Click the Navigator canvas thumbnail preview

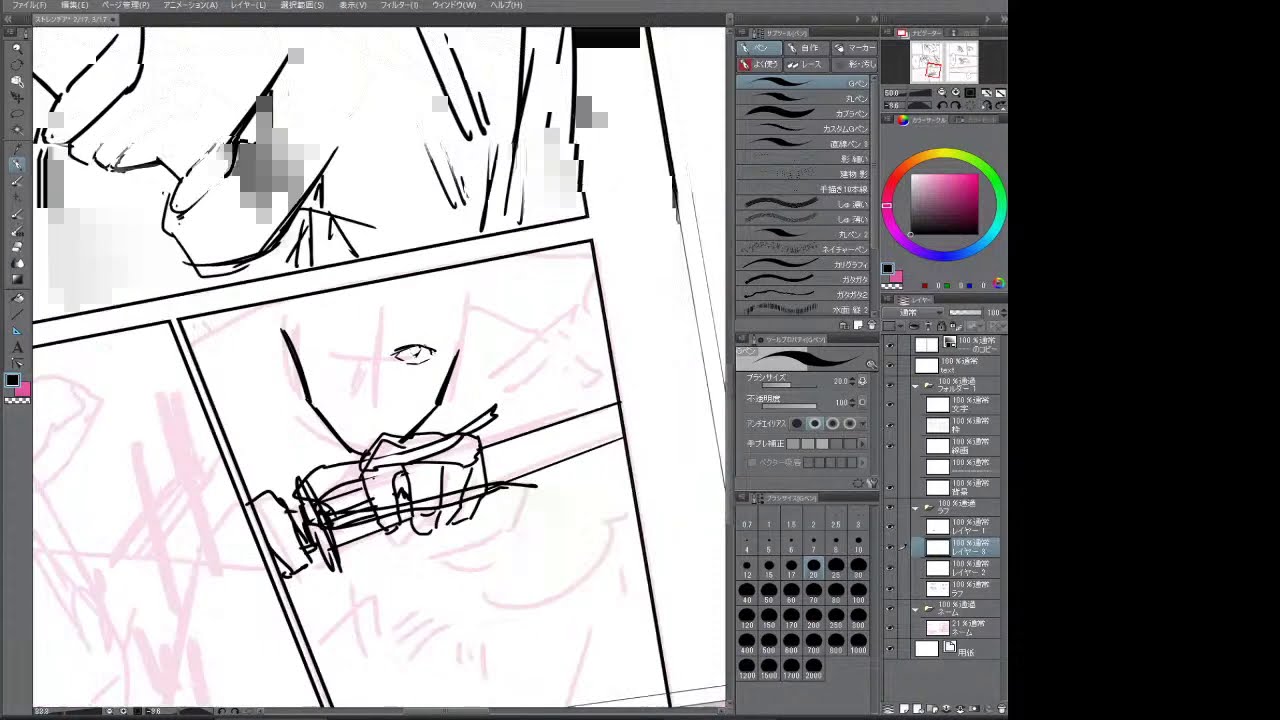(943, 62)
